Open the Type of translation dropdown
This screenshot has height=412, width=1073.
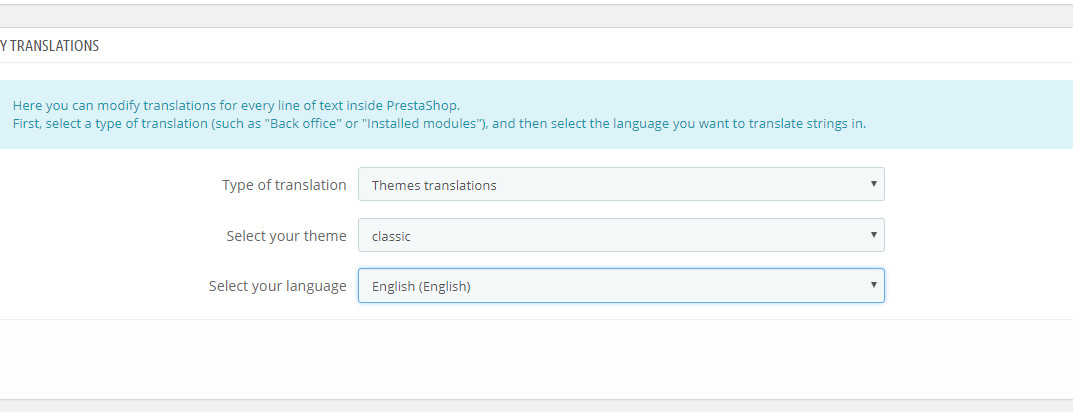620,184
